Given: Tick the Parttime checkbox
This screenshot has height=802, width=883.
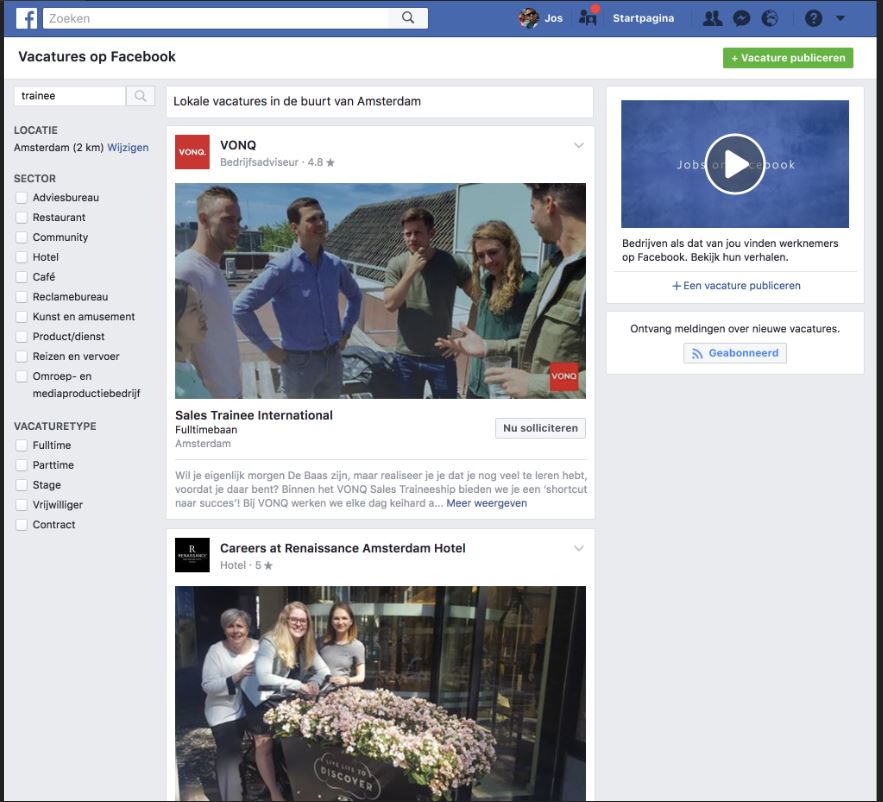Looking at the screenshot, I should (21, 465).
